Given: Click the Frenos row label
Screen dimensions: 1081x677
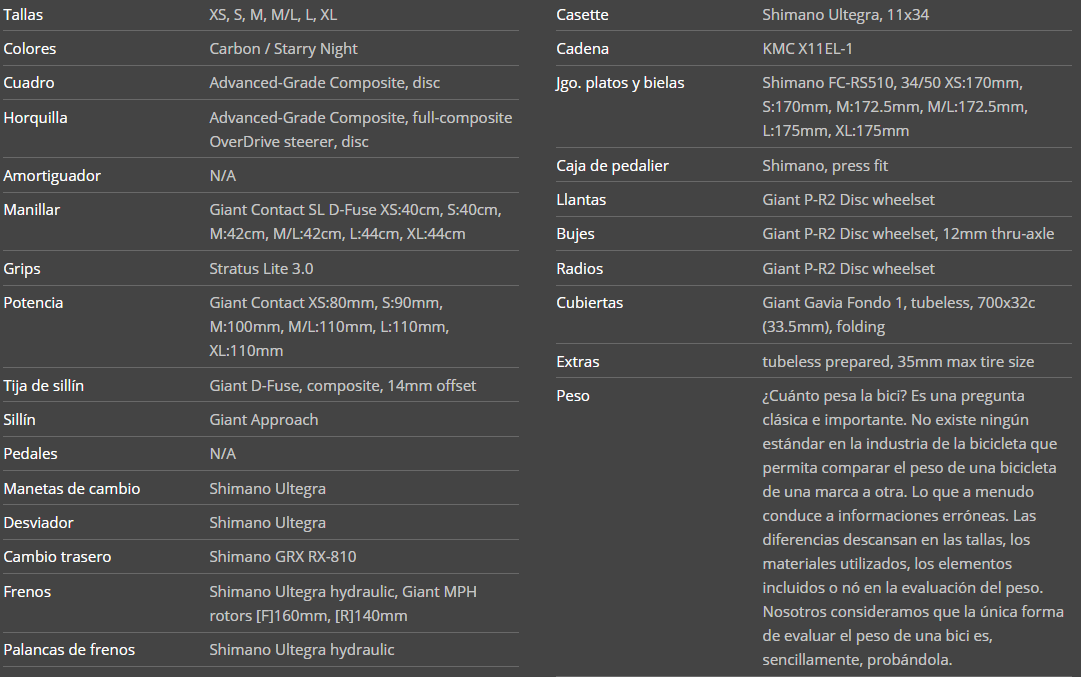Looking at the screenshot, I should tap(27, 592).
